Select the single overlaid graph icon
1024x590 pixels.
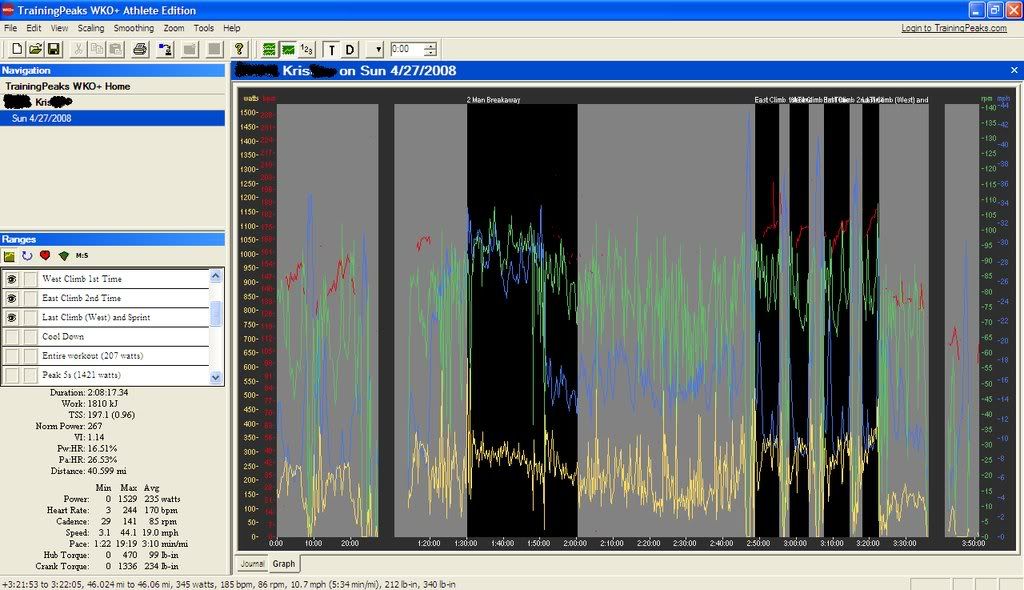pos(287,49)
